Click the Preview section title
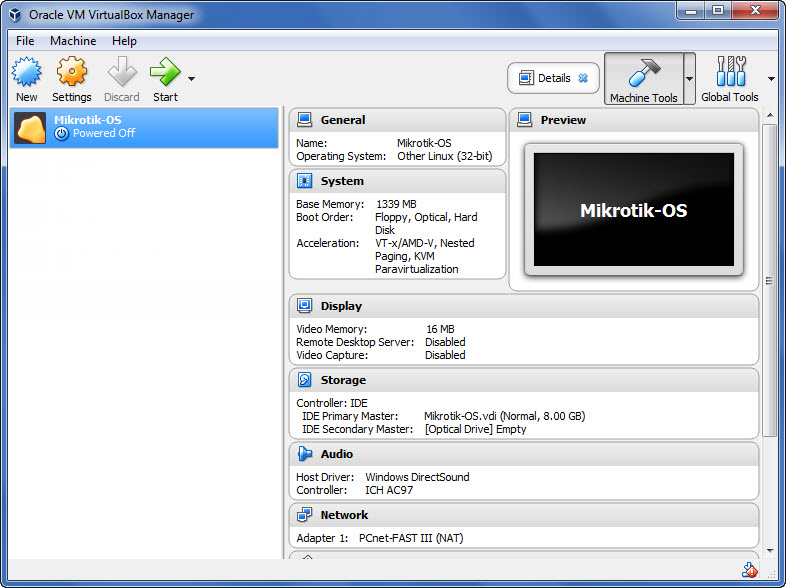Viewport: 786px width, 588px height. point(563,120)
